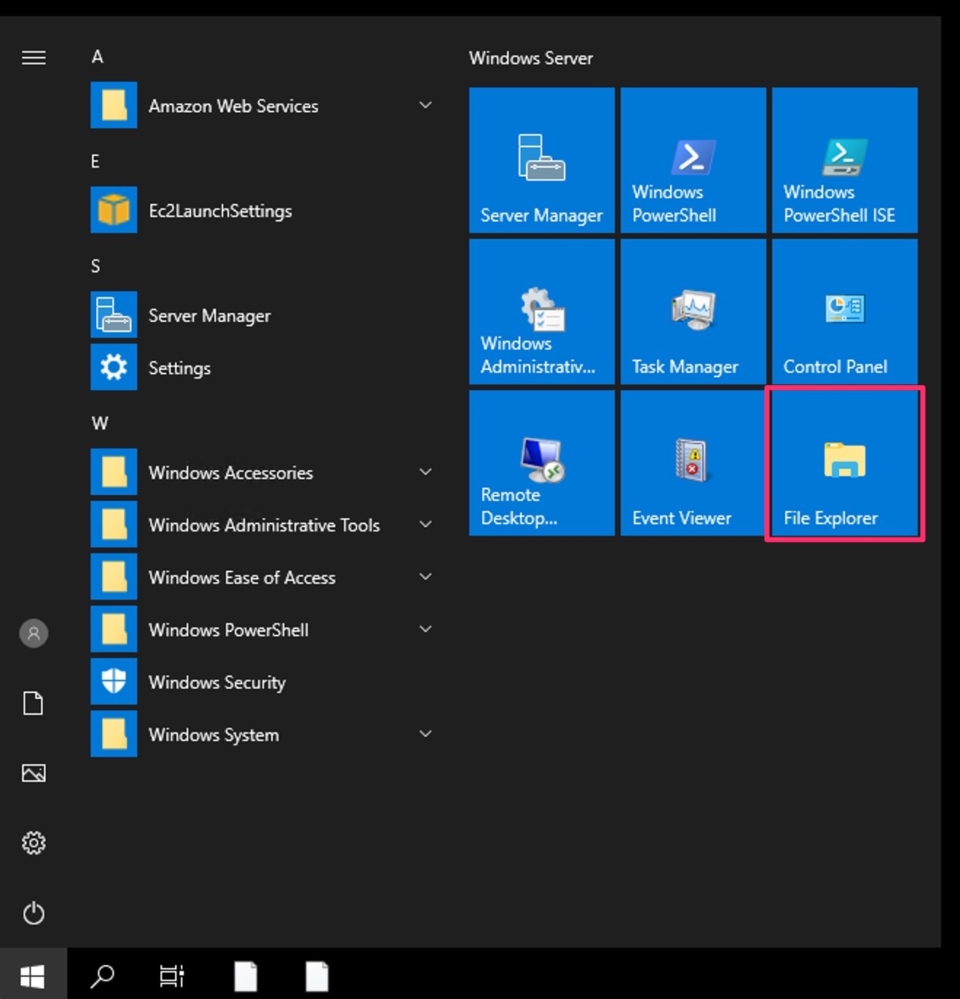Open the Start menu hamburger options
Screen dimensions: 960x999
33,57
